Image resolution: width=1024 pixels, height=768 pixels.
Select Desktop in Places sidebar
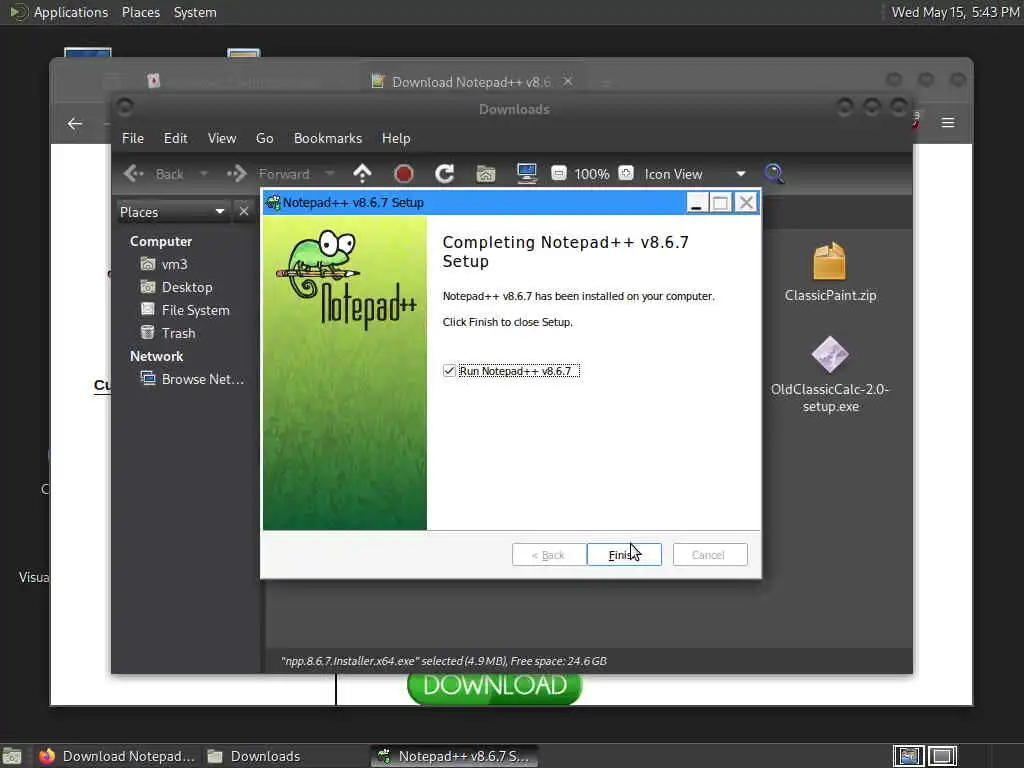point(176,287)
